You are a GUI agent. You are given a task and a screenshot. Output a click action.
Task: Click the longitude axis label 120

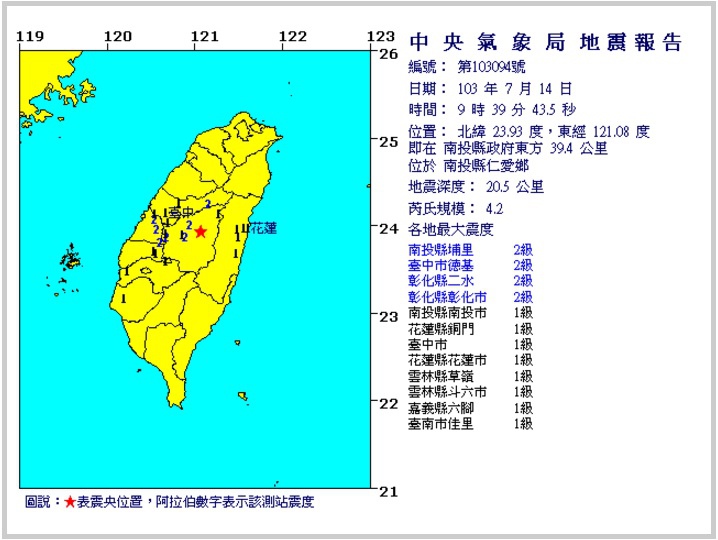pos(118,36)
